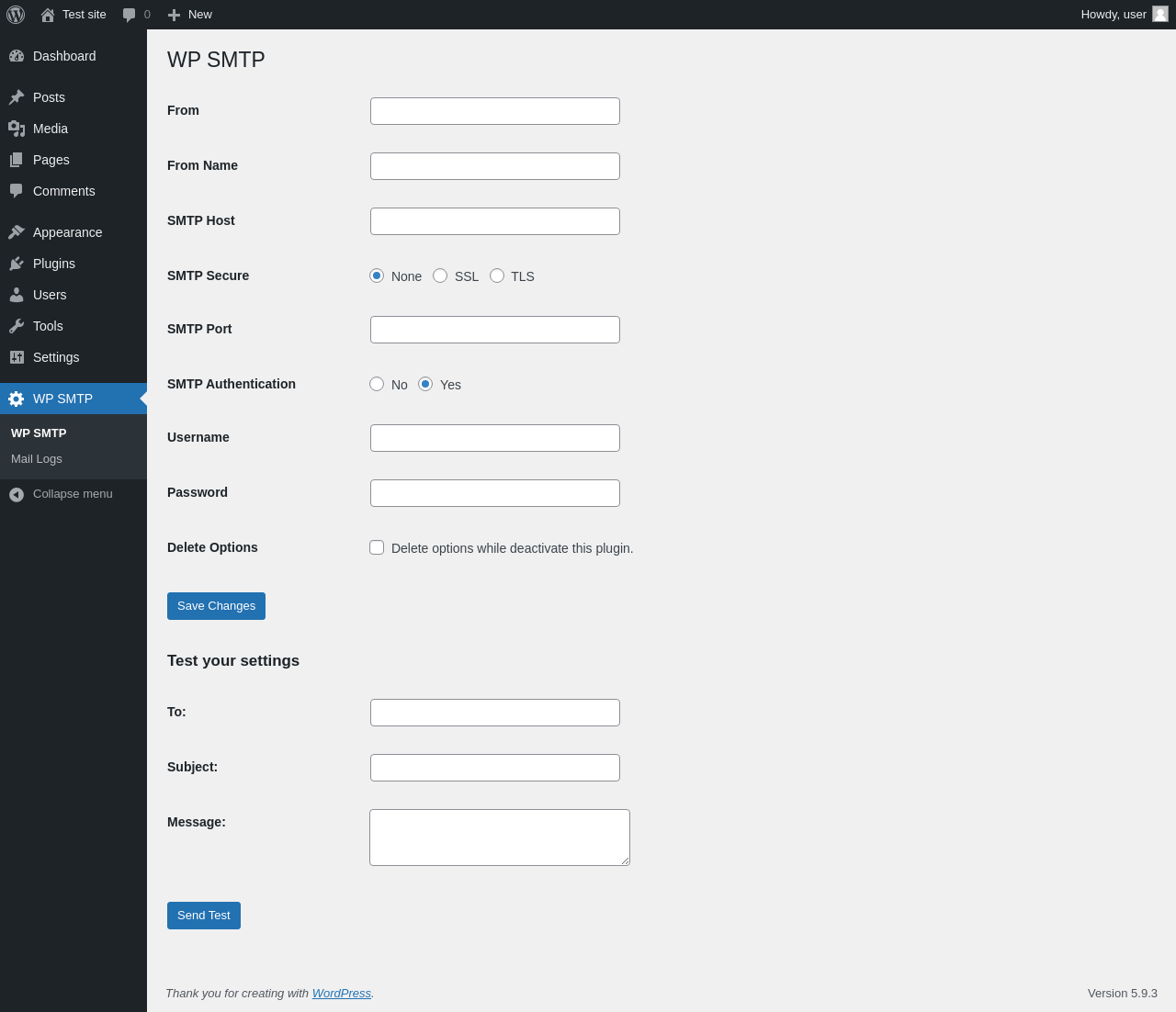Open Appearance menu item
Image resolution: width=1176 pixels, height=1012 pixels.
(x=73, y=232)
